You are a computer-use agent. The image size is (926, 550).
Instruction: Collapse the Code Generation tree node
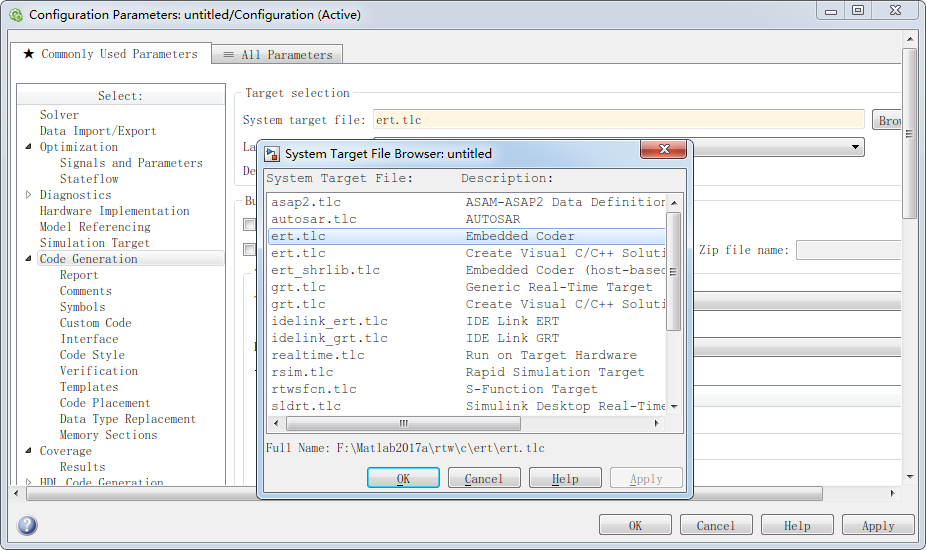click(28, 259)
